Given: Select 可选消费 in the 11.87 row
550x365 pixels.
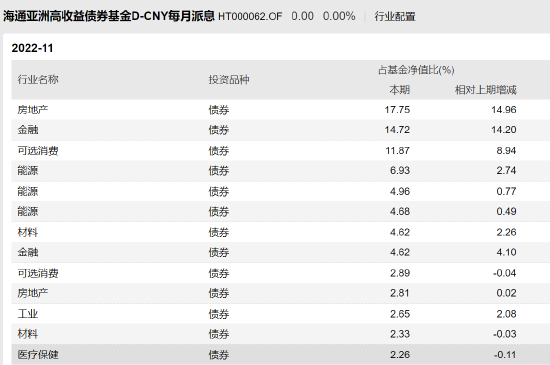Looking at the screenshot, I should (38, 151).
